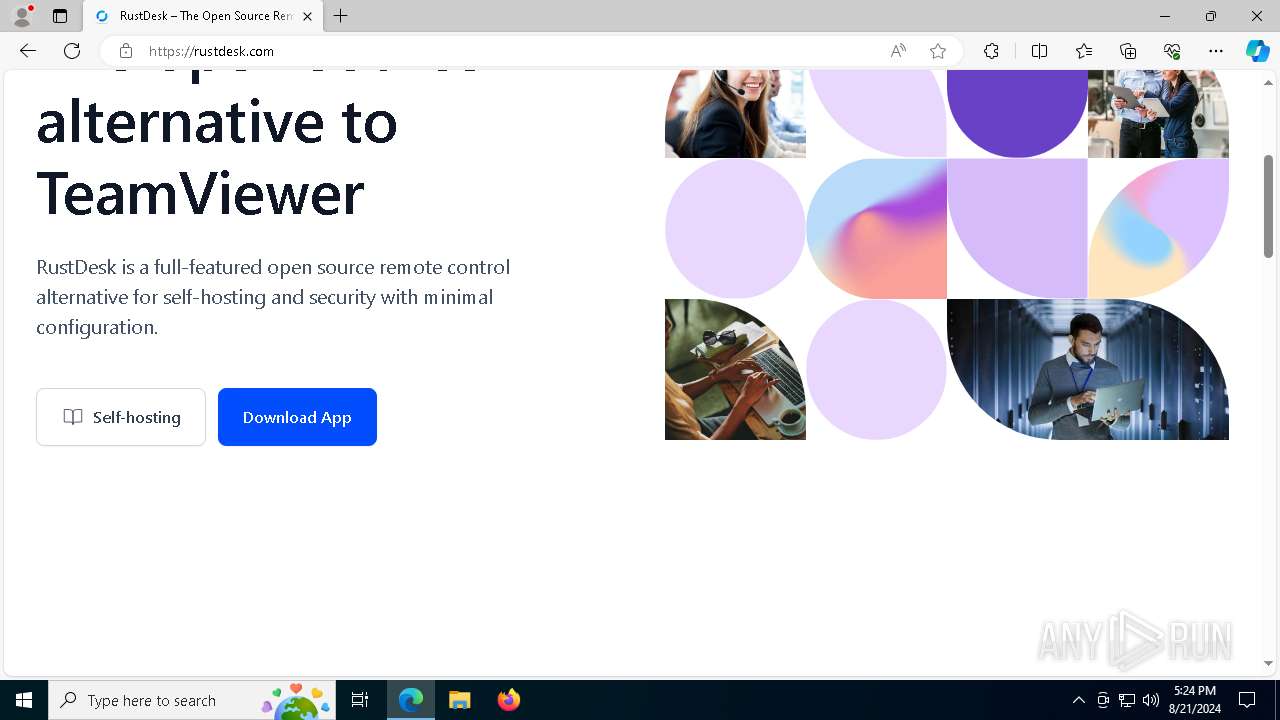Close the RustDesk tab
The width and height of the screenshot is (1280, 720).
(x=308, y=16)
